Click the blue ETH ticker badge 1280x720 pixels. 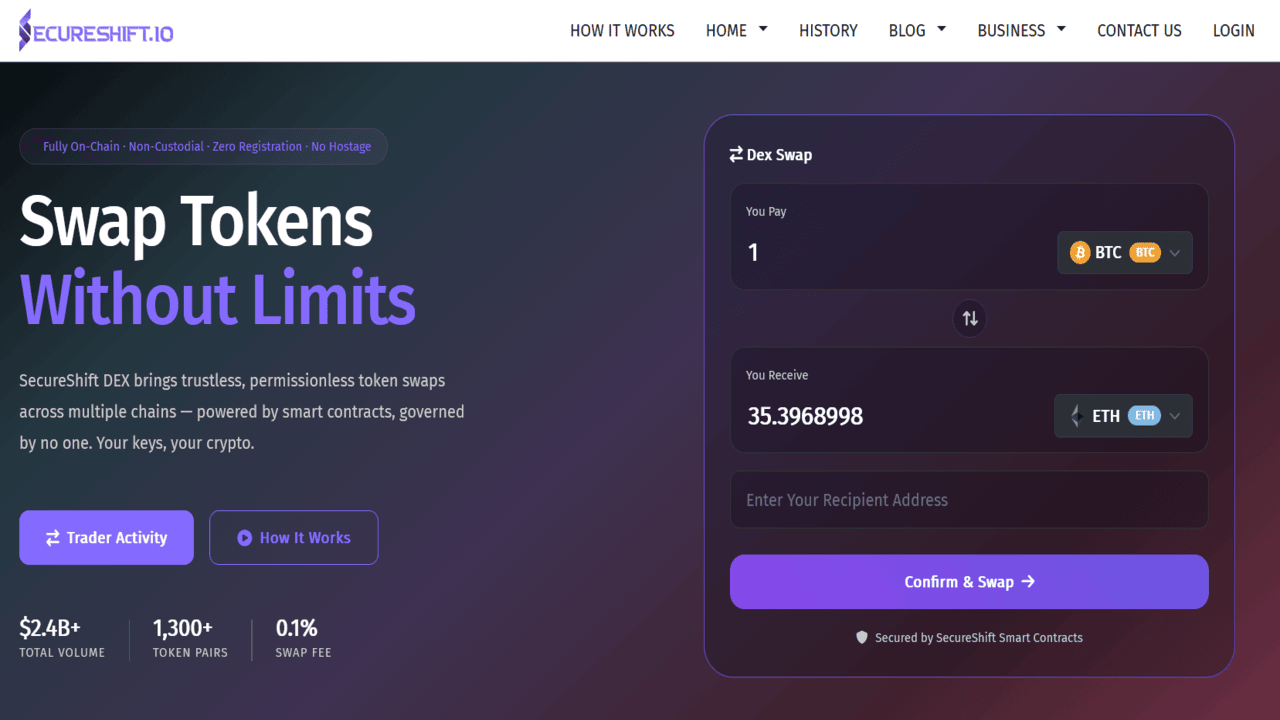tap(1144, 416)
